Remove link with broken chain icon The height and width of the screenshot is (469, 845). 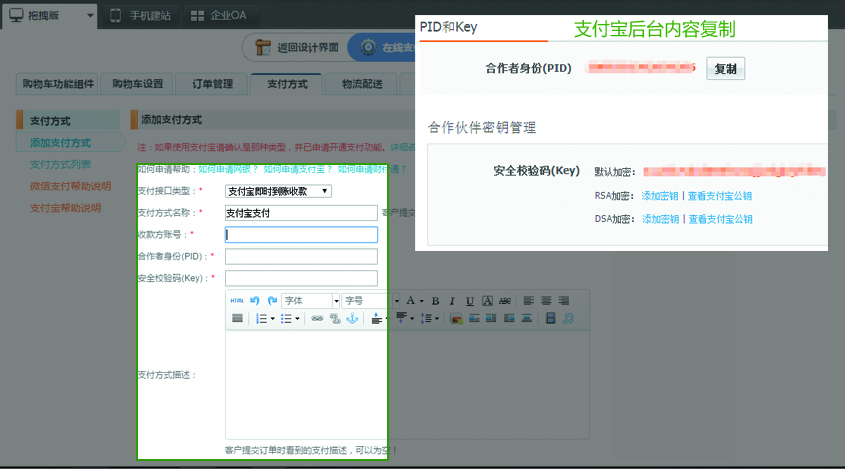coord(335,319)
